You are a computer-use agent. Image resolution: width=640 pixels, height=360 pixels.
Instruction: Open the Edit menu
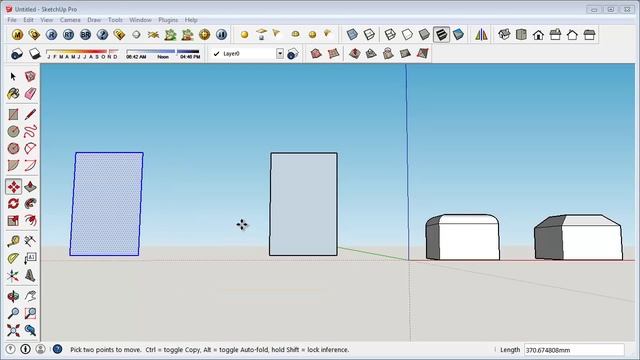click(28, 20)
